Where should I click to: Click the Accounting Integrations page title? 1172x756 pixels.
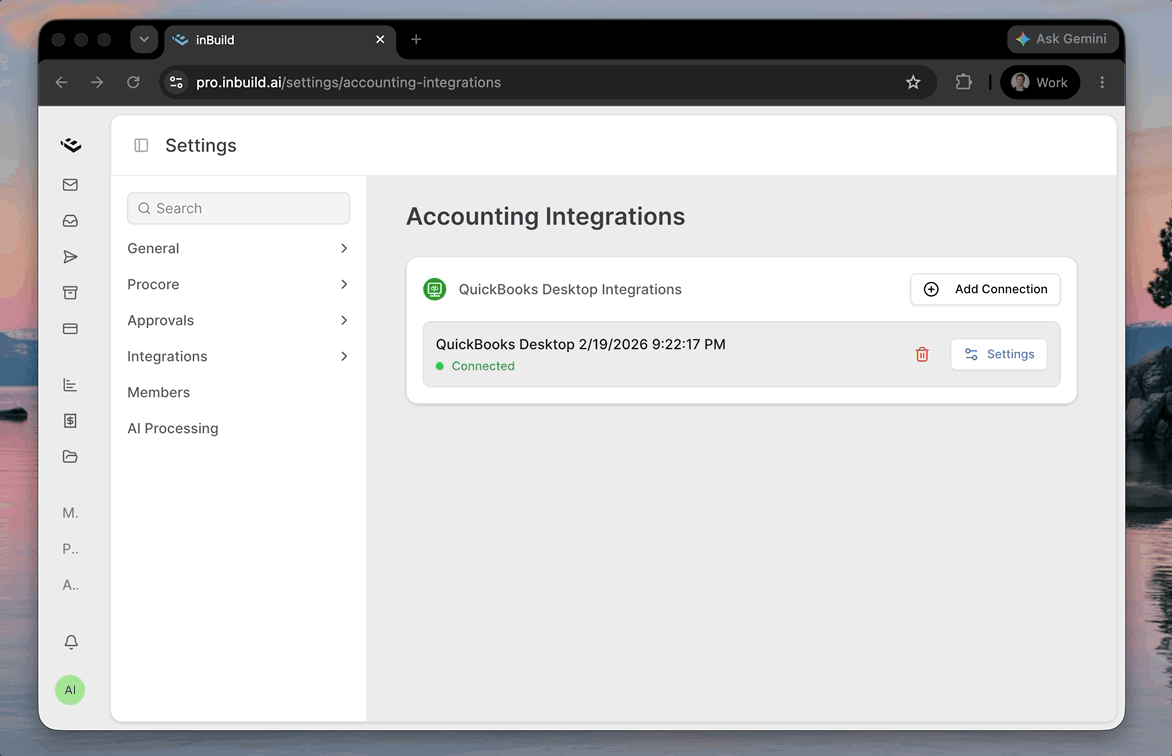546,216
